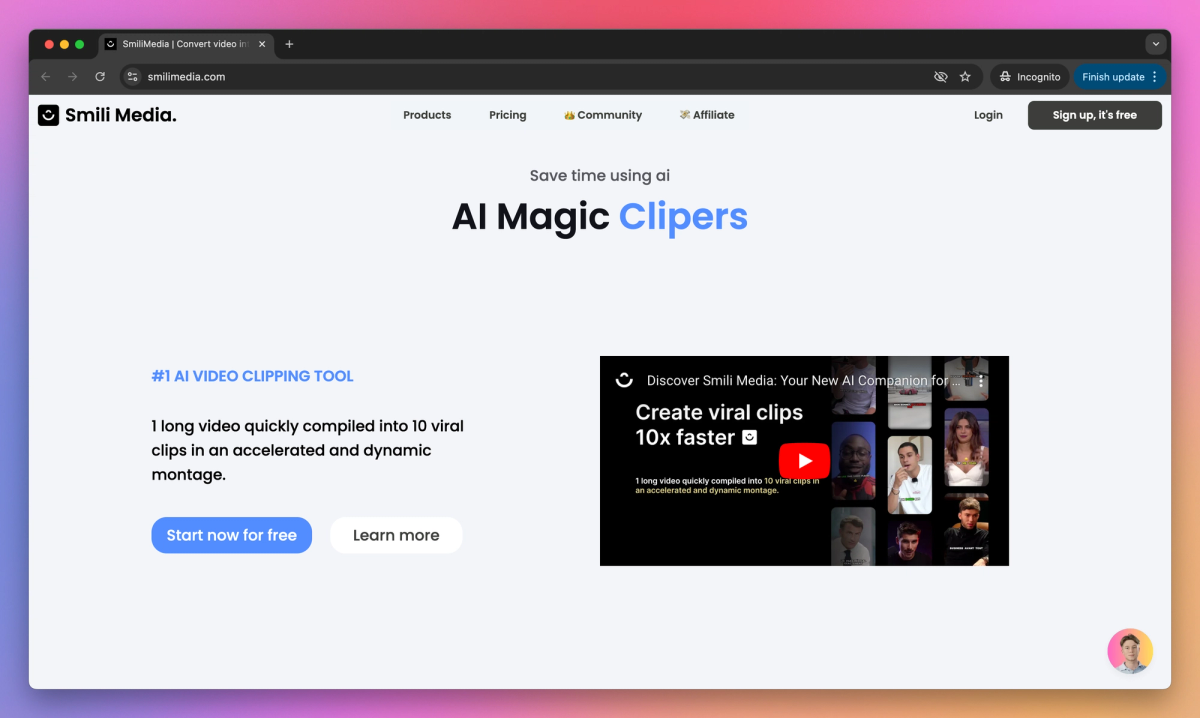Open site information icon in address bar
This screenshot has height=718, width=1200.
(x=132, y=77)
